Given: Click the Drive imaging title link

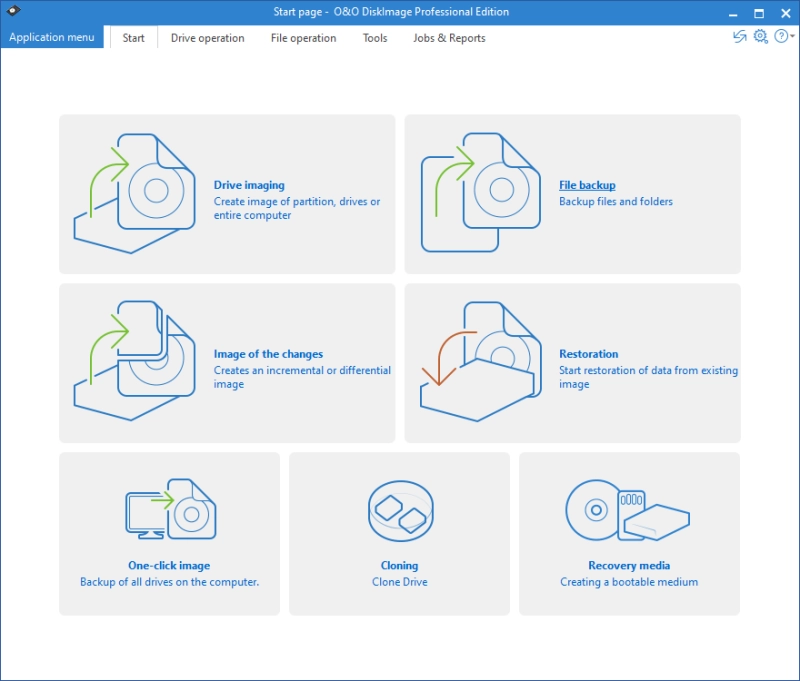Looking at the screenshot, I should [249, 185].
